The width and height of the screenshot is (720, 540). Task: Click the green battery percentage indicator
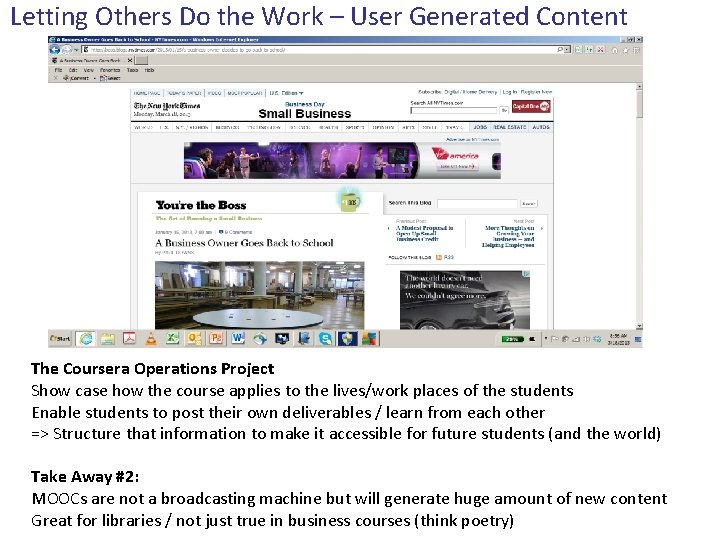(512, 339)
